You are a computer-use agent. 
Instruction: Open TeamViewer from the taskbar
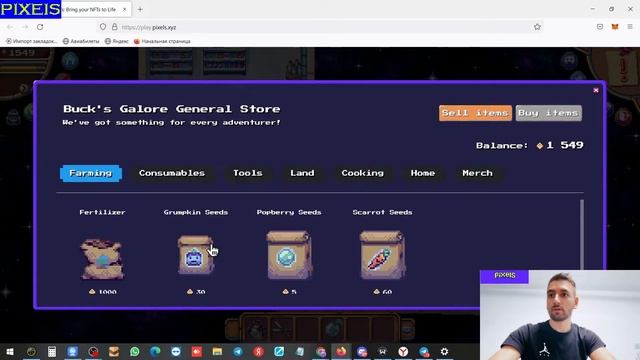coord(176,351)
